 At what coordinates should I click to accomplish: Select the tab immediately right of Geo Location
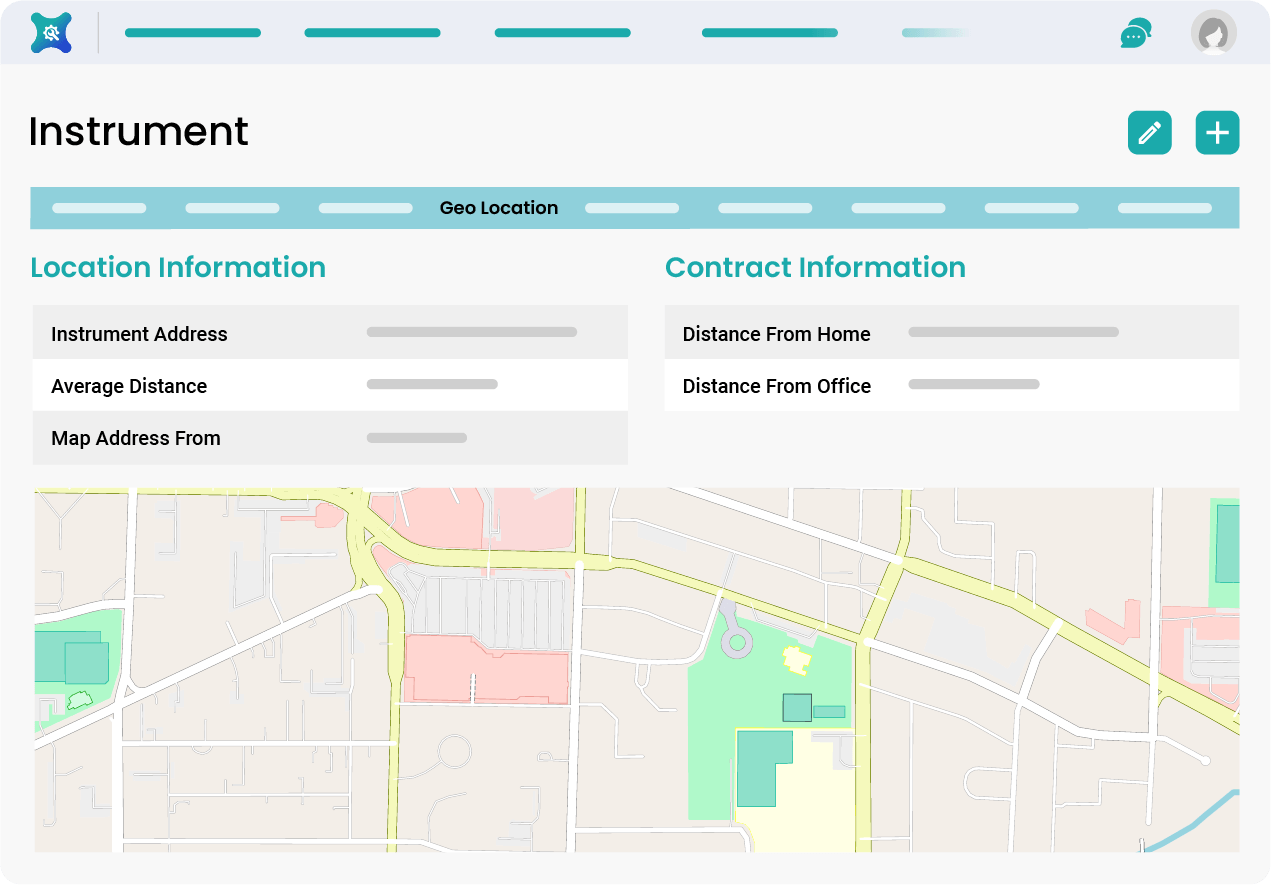tap(631, 208)
